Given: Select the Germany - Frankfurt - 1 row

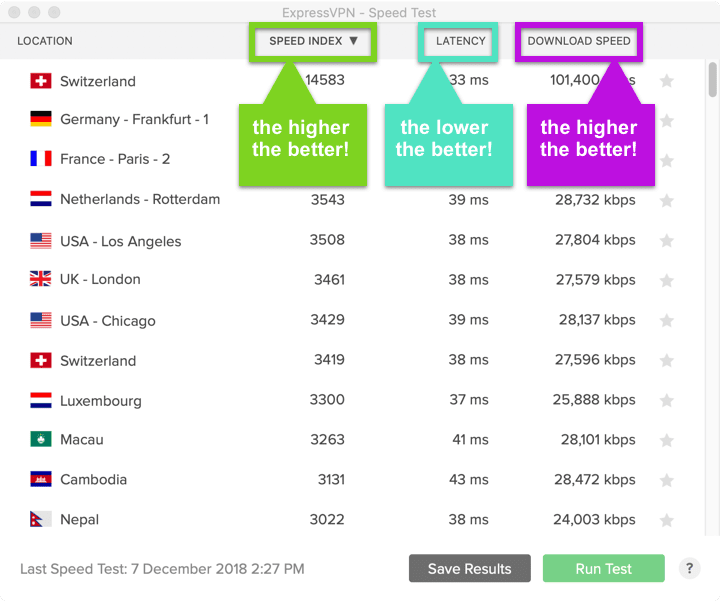Looking at the screenshot, I should 134,120.
